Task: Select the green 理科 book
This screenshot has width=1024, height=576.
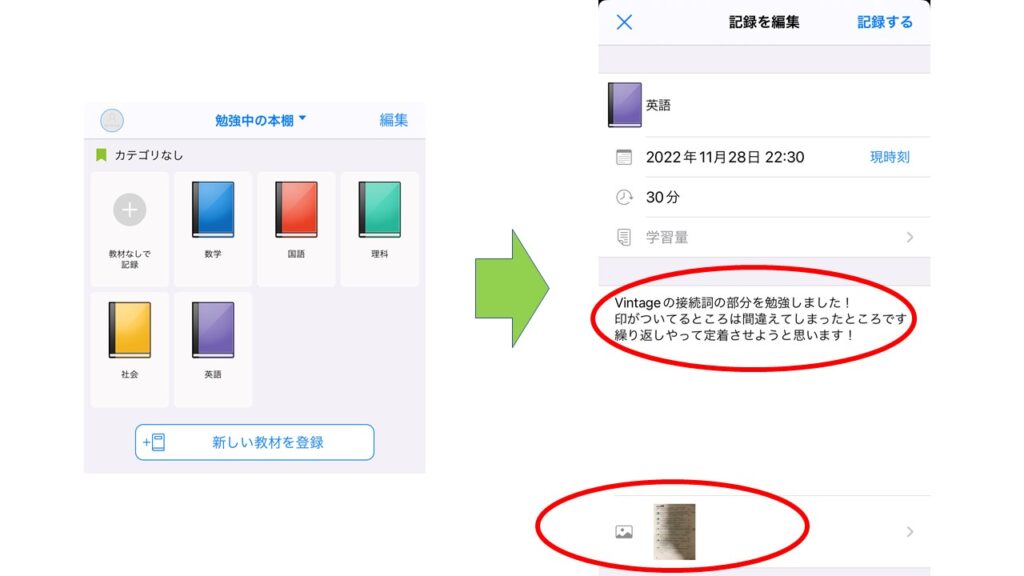Action: tap(379, 210)
